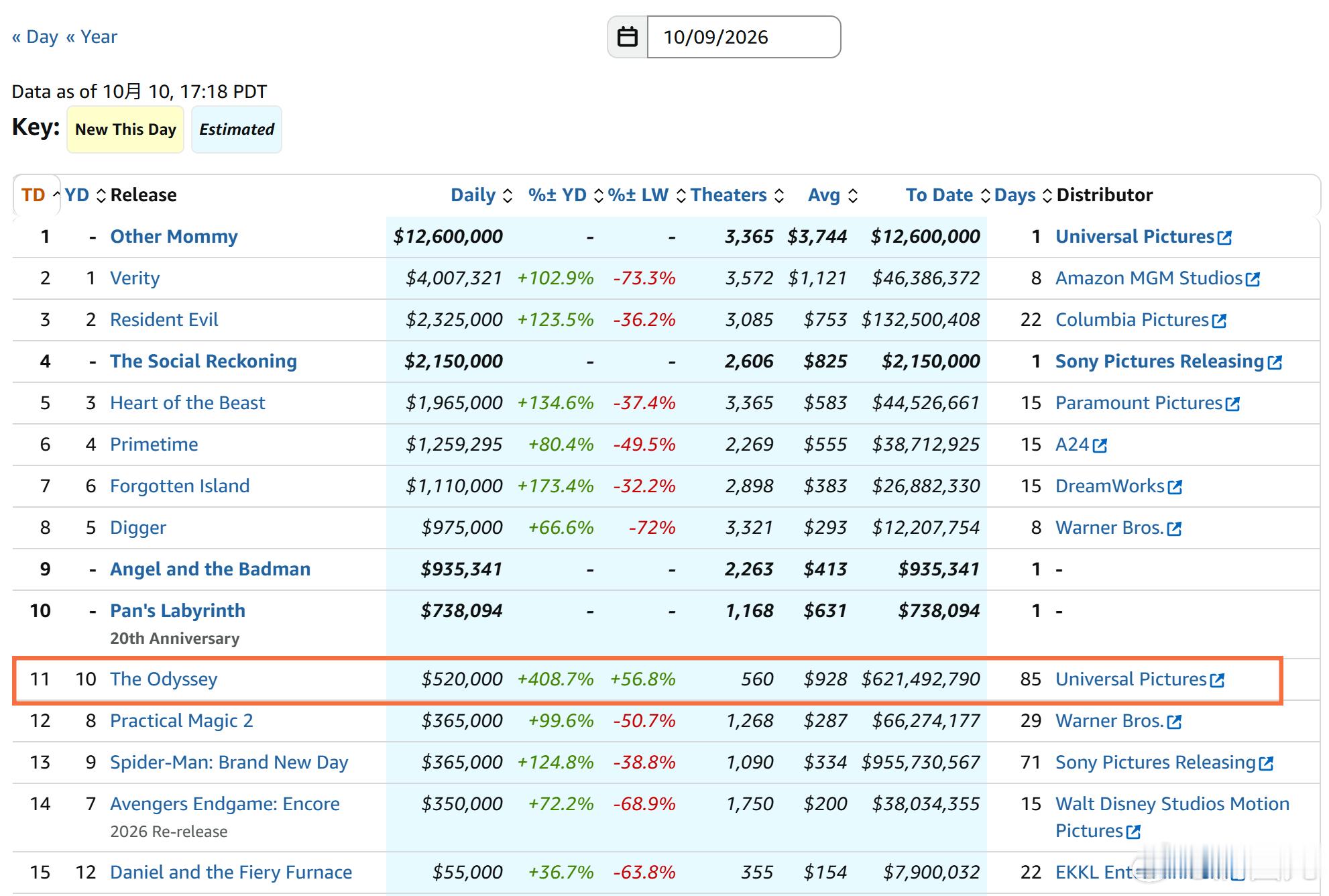Open Spider-Man: Brand New Day page
Image resolution: width=1329 pixels, height=896 pixels.
(229, 763)
